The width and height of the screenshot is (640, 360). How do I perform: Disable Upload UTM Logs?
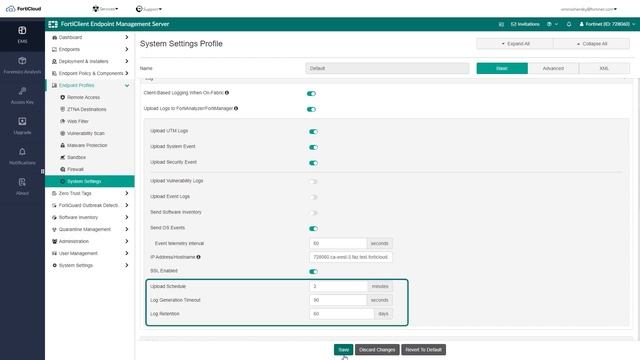coord(313,131)
